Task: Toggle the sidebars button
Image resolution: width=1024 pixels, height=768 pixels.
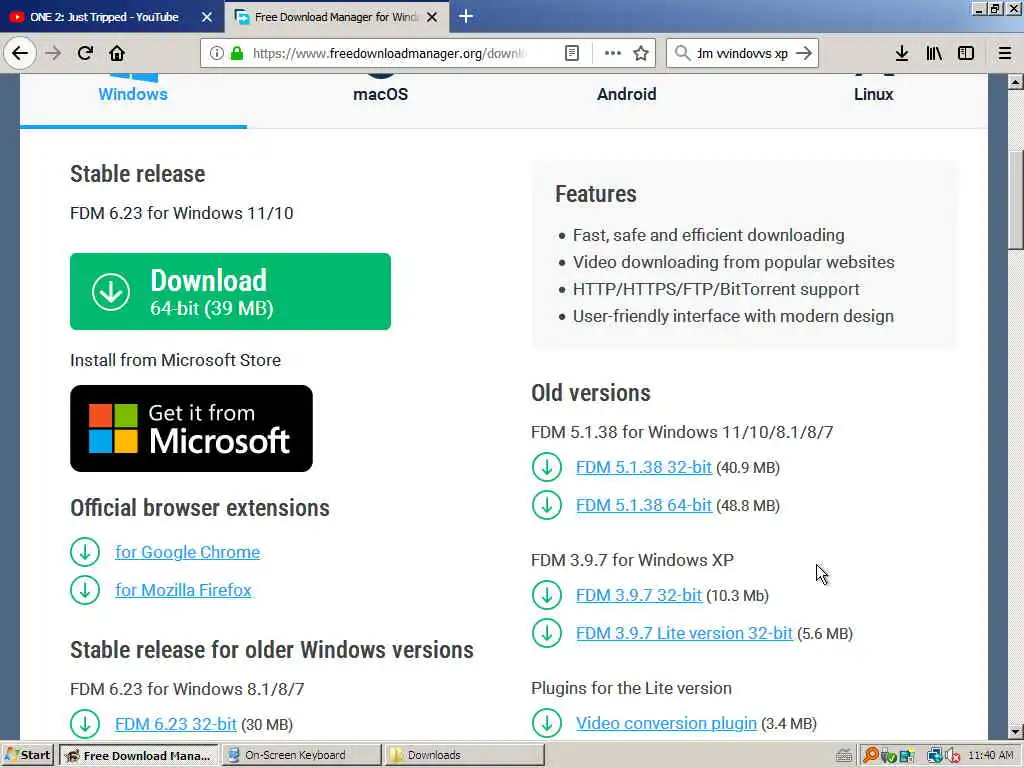Action: 966,53
